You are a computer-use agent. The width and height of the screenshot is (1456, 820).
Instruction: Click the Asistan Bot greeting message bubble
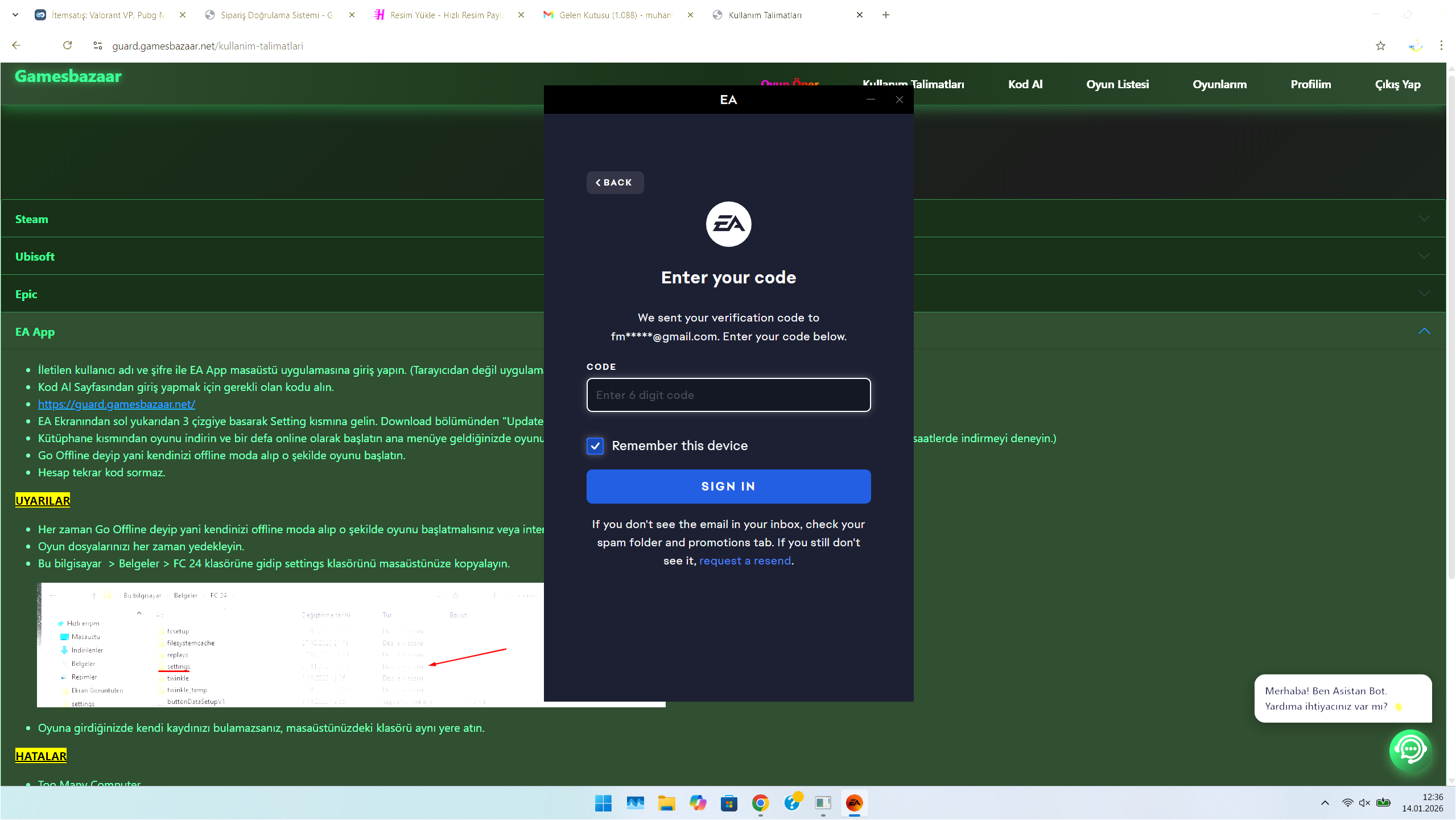pyautogui.click(x=1343, y=699)
